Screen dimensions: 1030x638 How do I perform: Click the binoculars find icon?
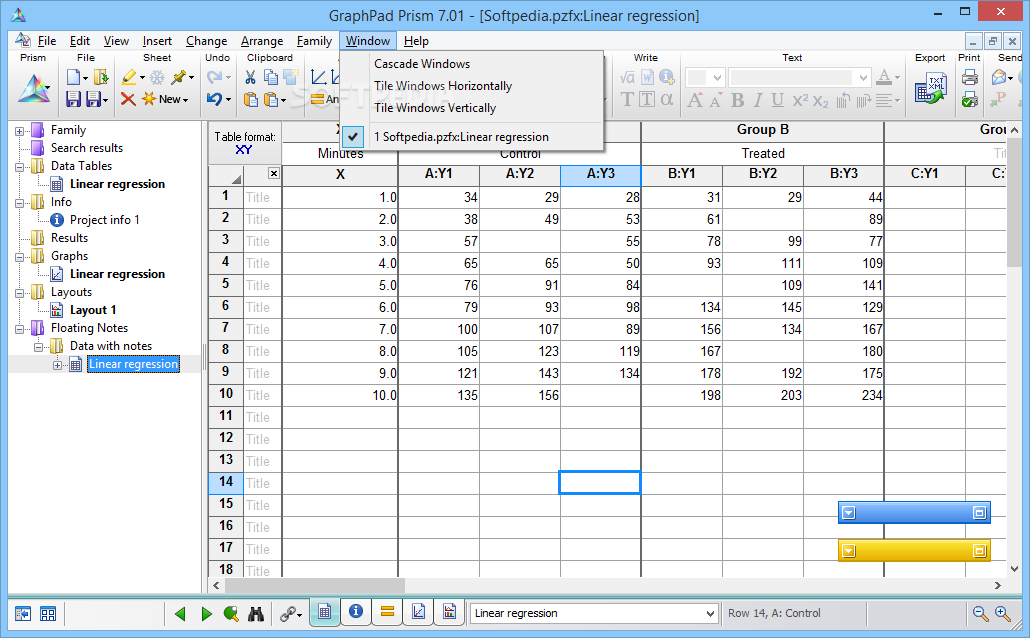255,613
